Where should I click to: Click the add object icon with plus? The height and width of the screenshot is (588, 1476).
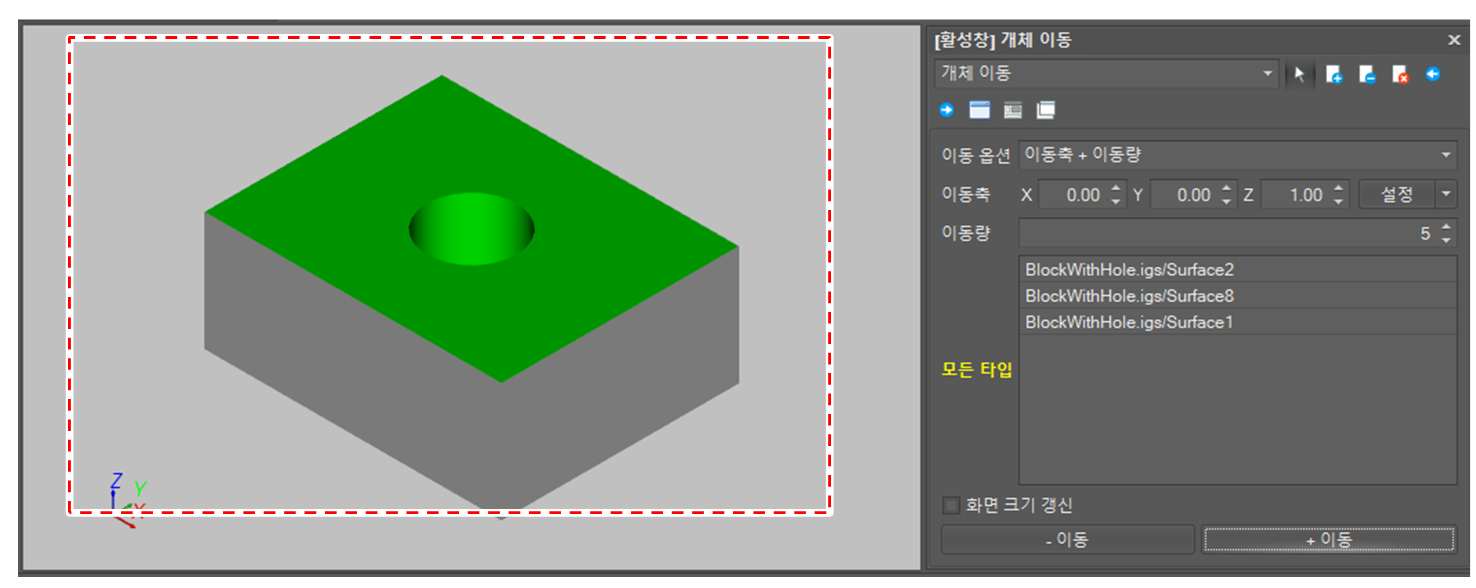1334,75
